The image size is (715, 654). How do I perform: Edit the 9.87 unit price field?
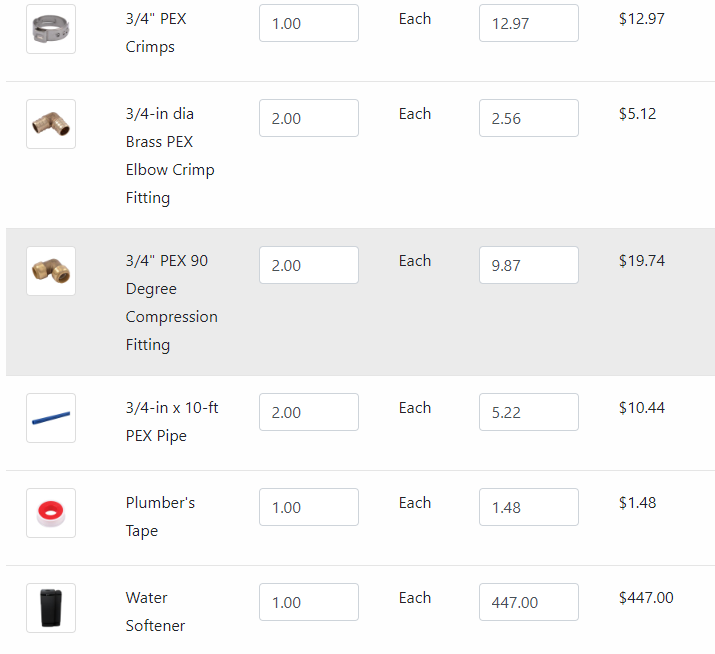point(528,265)
